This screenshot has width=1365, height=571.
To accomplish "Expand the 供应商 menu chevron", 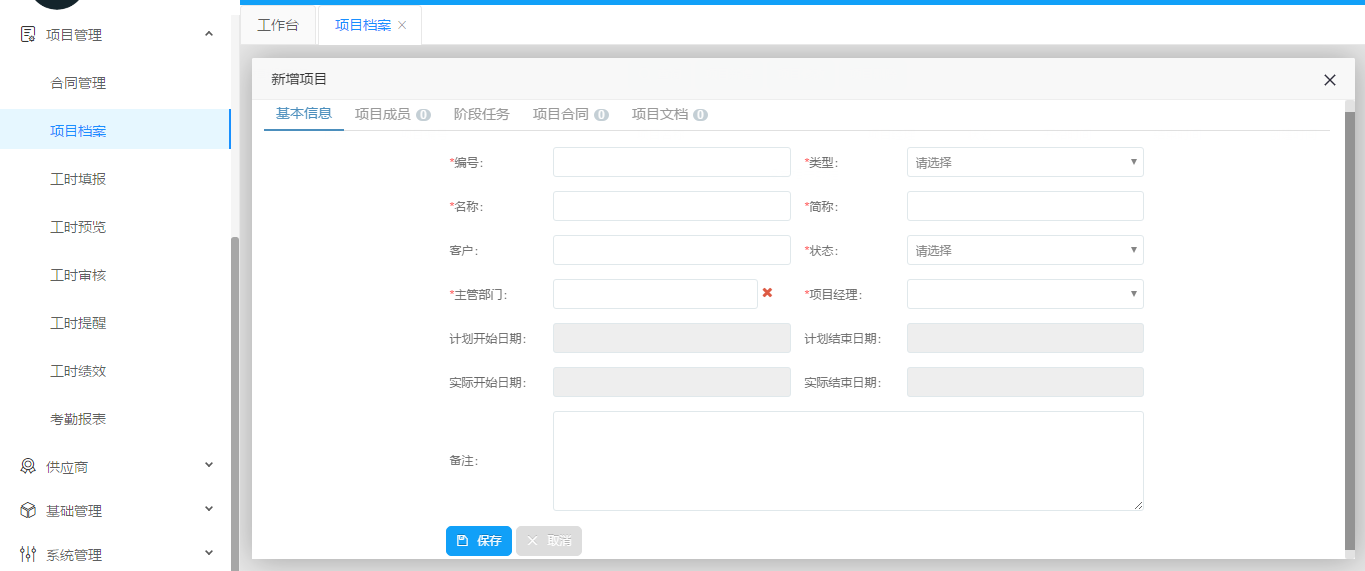I will coord(209,465).
